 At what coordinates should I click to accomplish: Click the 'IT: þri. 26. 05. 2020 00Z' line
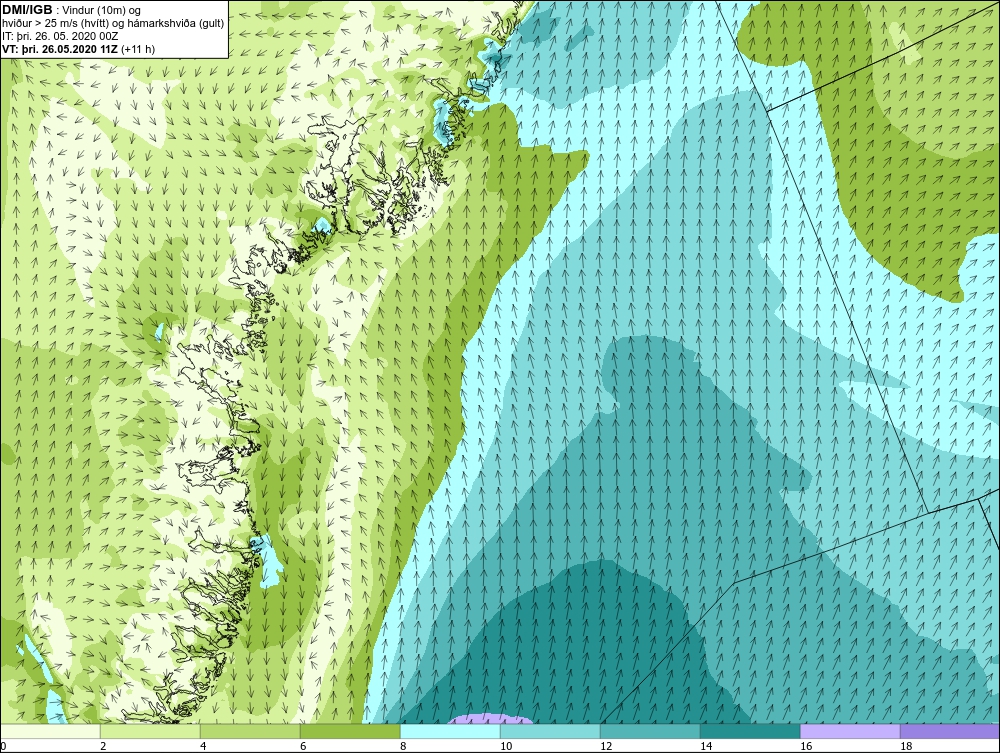click(x=60, y=36)
